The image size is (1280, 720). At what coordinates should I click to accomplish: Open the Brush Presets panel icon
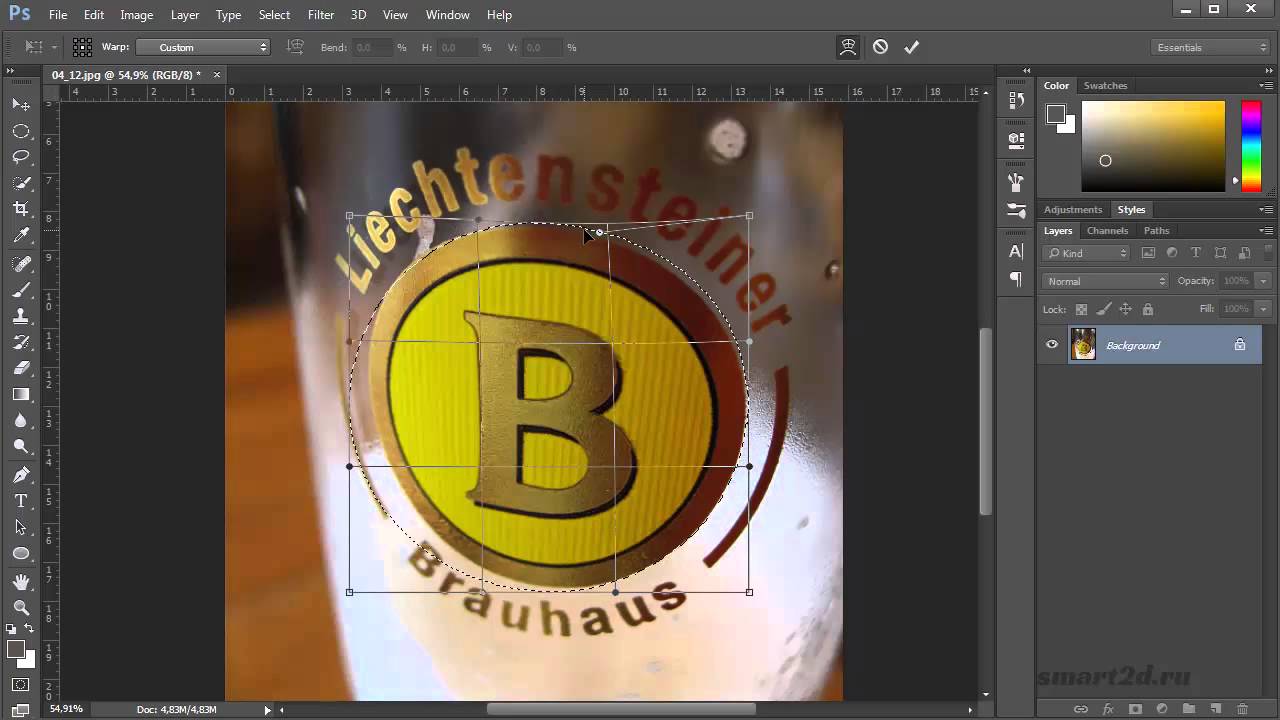[x=1016, y=211]
